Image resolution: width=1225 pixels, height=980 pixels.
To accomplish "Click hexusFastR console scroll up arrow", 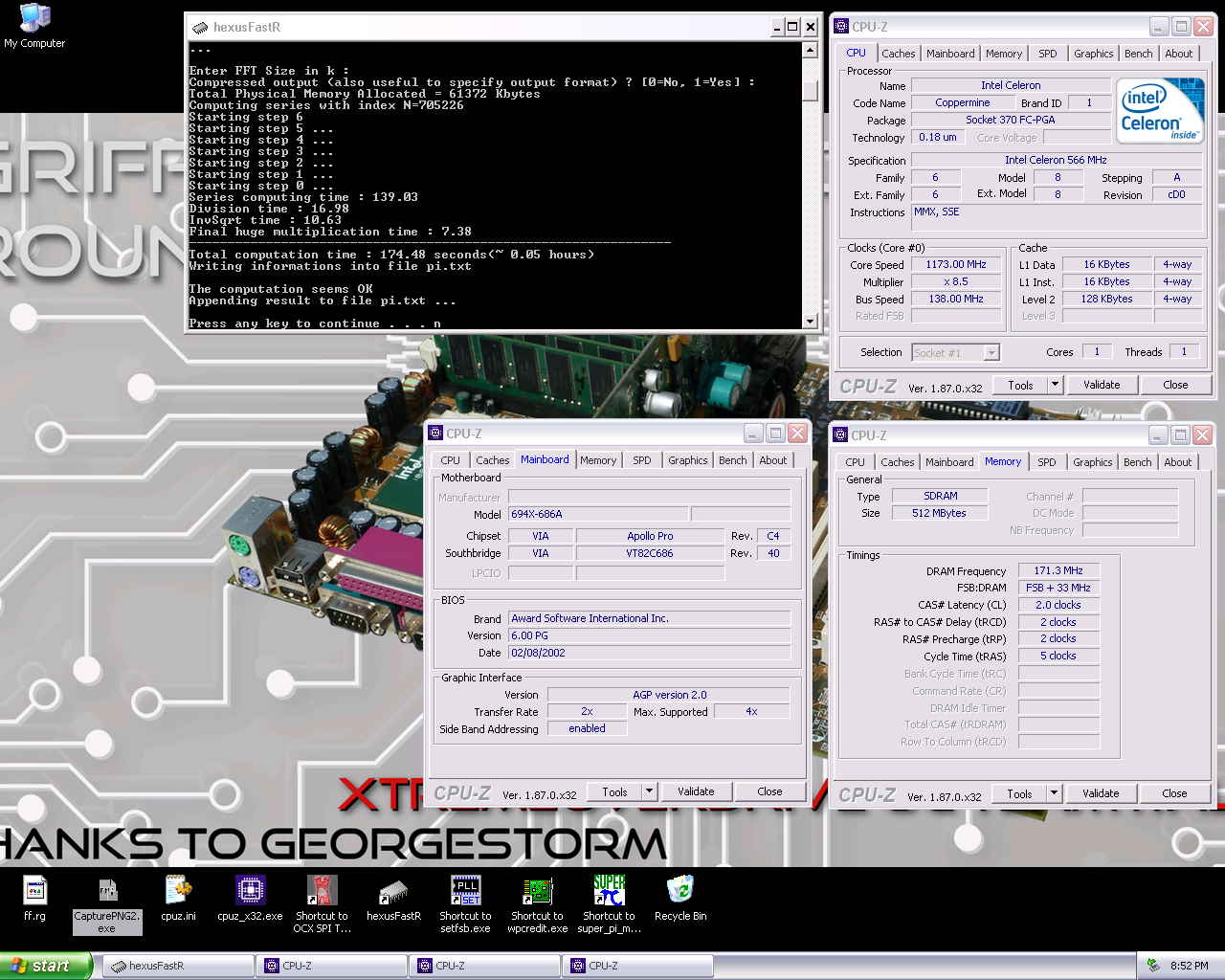I will pyautogui.click(x=810, y=50).
